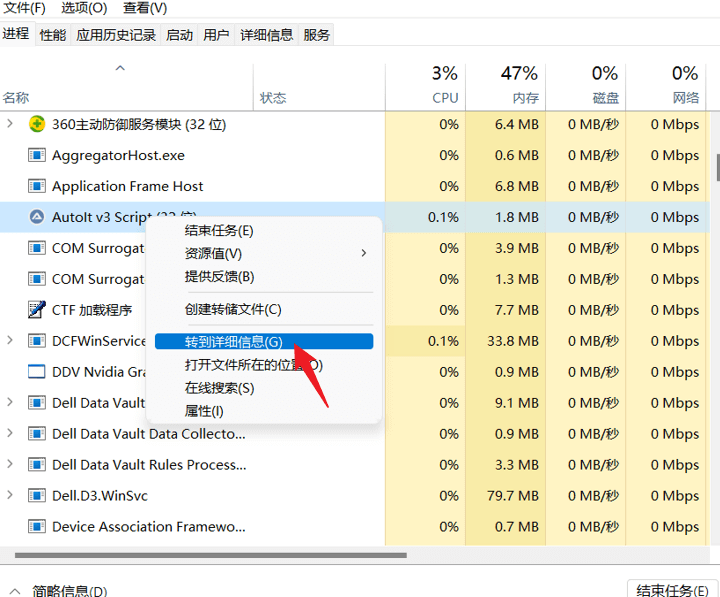
Task: Sort by the 内存 column header
Action: pos(506,87)
